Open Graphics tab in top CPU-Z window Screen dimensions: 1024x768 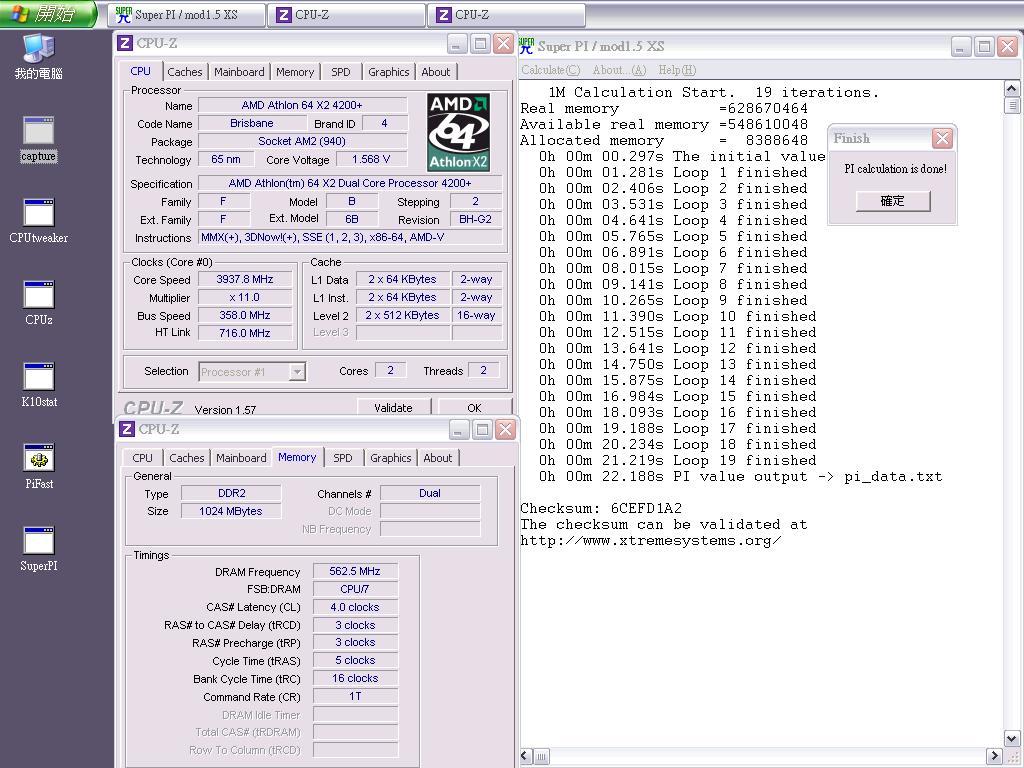(x=389, y=72)
